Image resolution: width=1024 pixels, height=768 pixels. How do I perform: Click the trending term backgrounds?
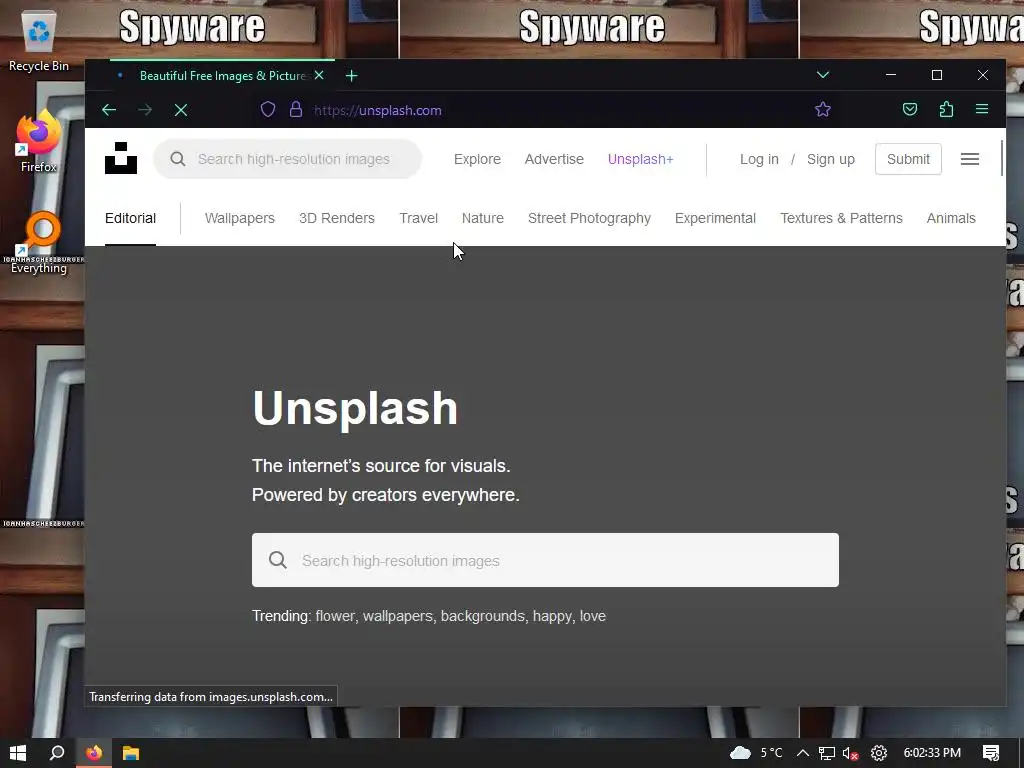click(x=483, y=616)
